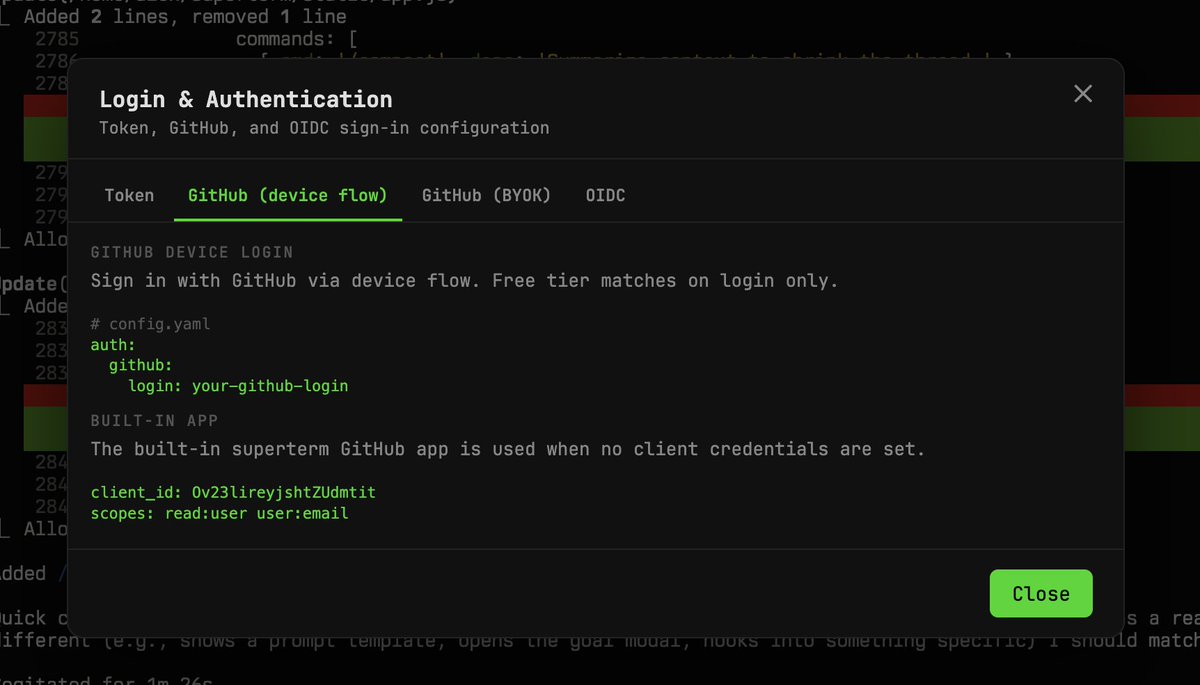This screenshot has height=685, width=1200.
Task: Click the 'github:' line in config
Action: click(x=140, y=365)
